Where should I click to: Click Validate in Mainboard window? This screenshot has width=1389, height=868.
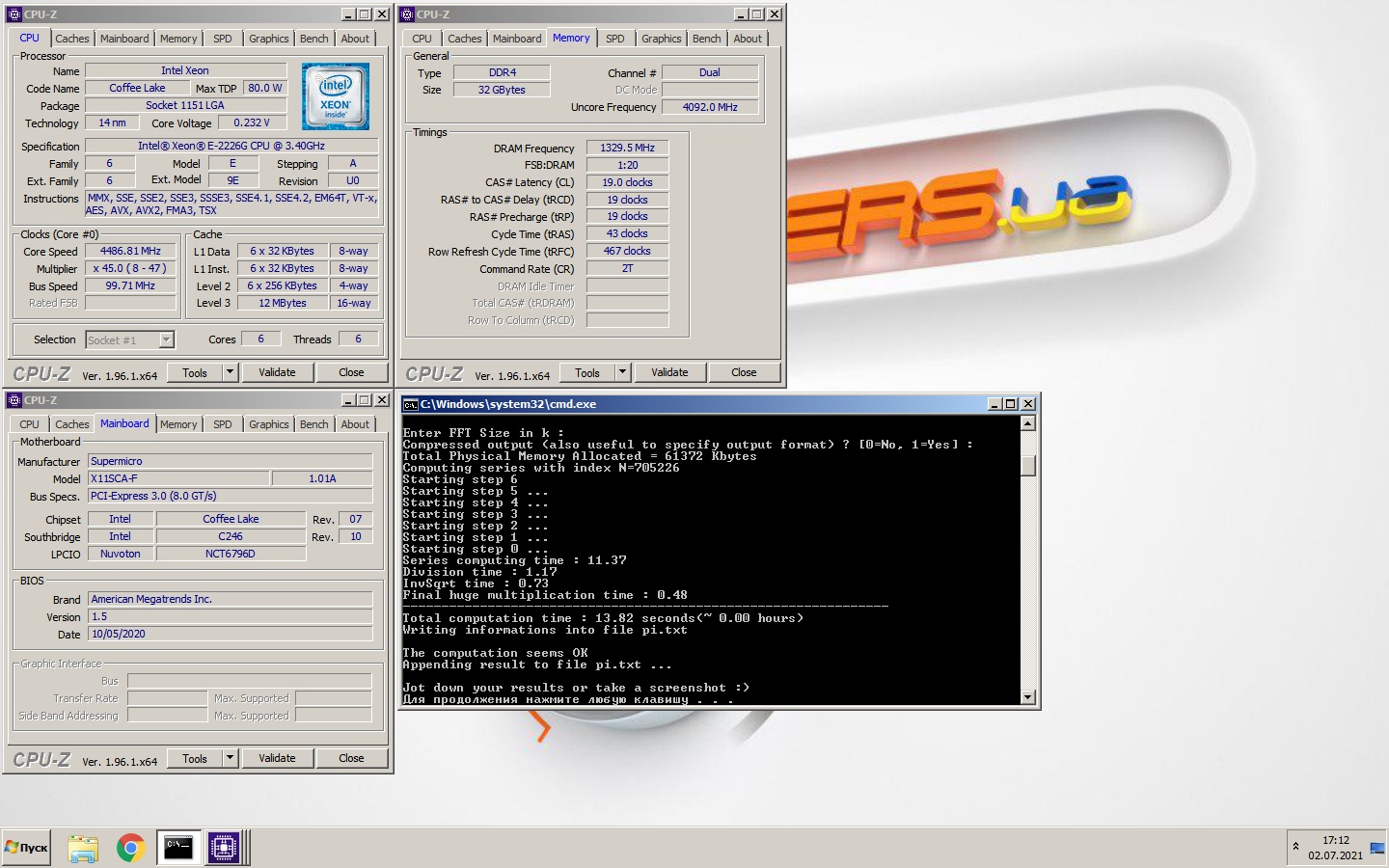click(x=277, y=758)
